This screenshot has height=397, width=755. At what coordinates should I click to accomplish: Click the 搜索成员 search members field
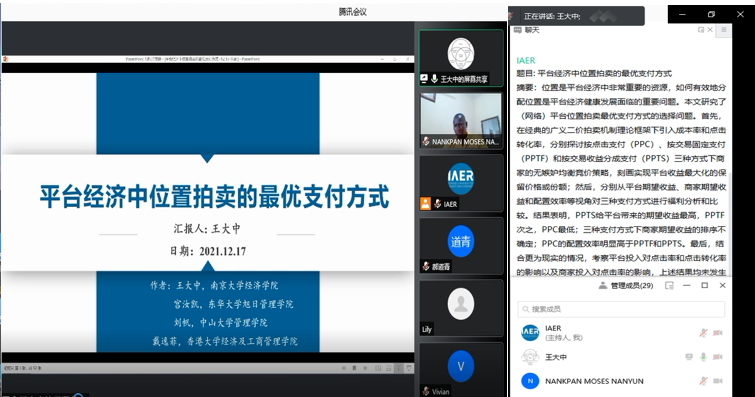click(621, 309)
